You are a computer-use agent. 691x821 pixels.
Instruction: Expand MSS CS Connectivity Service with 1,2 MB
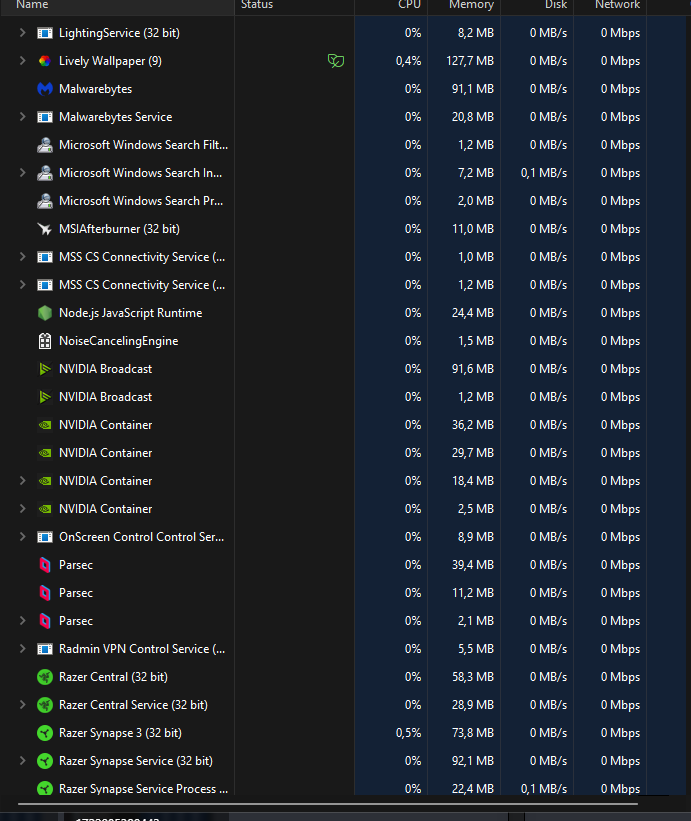pyautogui.click(x=23, y=285)
